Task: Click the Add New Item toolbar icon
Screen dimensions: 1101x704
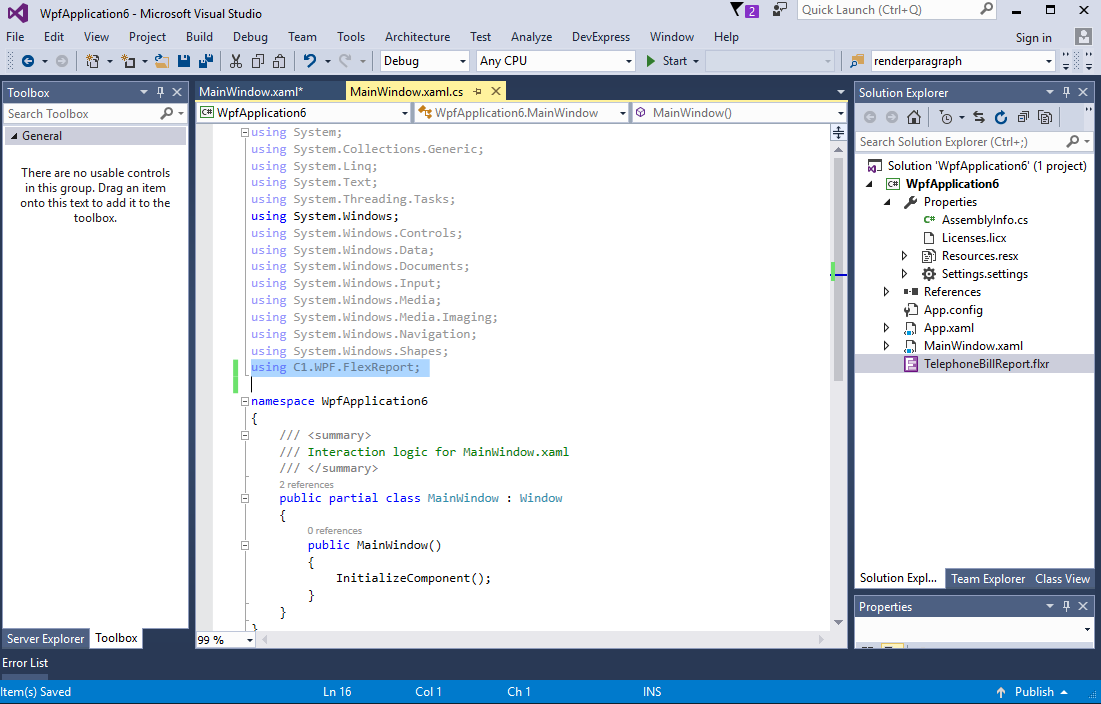Action: 128,61
